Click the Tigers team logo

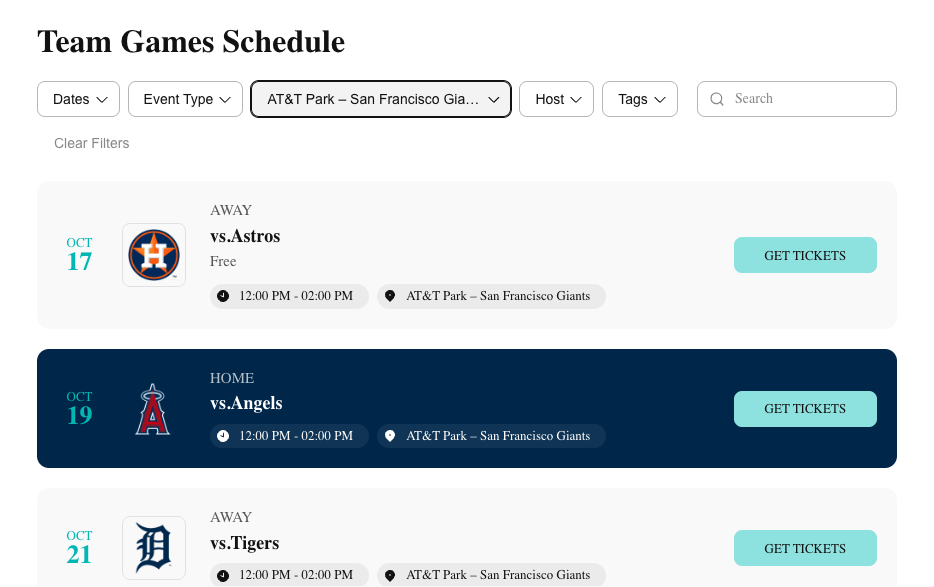[x=154, y=548]
